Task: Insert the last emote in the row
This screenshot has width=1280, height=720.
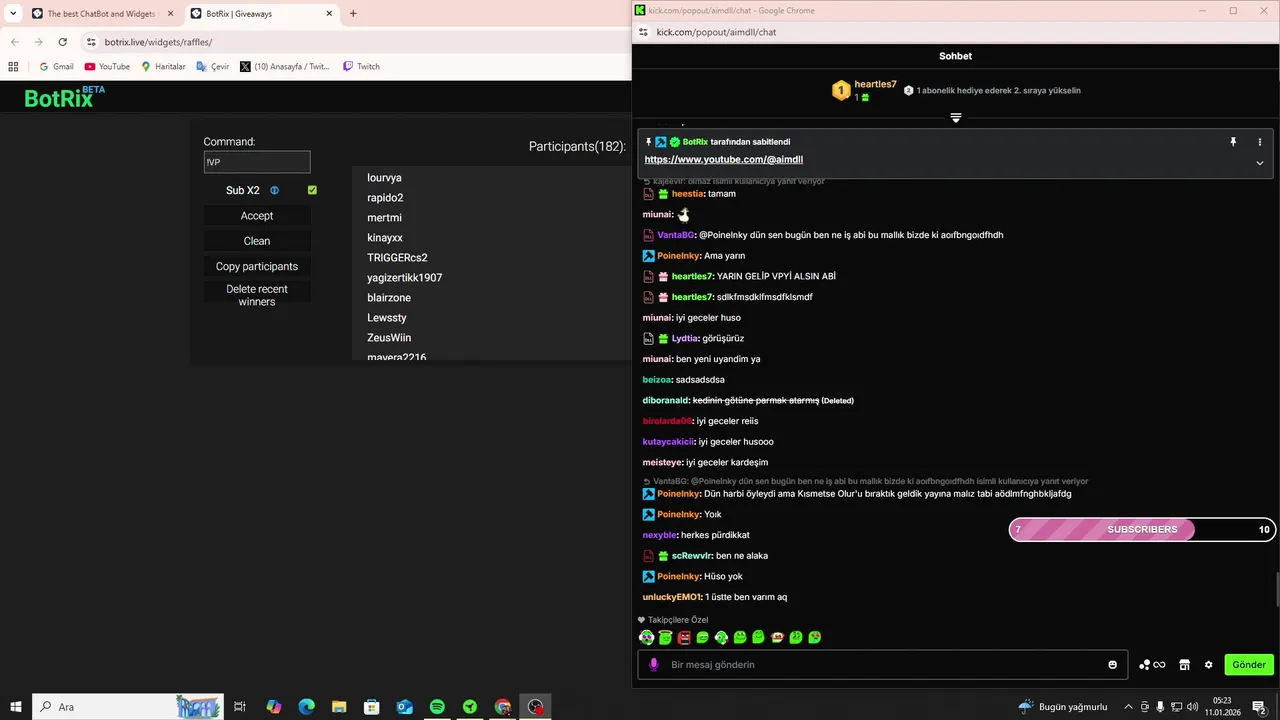Action: pyautogui.click(x=815, y=637)
